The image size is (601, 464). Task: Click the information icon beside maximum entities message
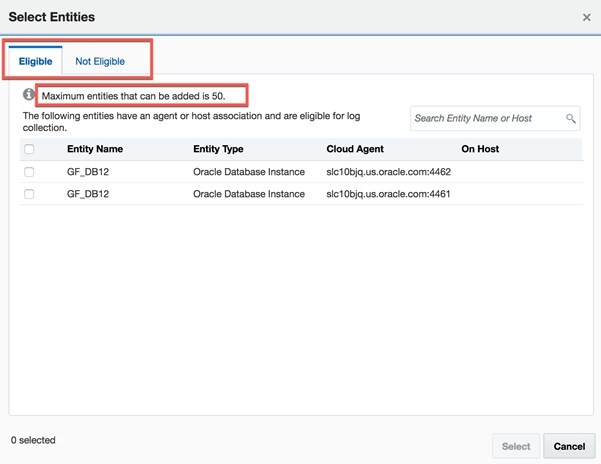click(x=29, y=96)
